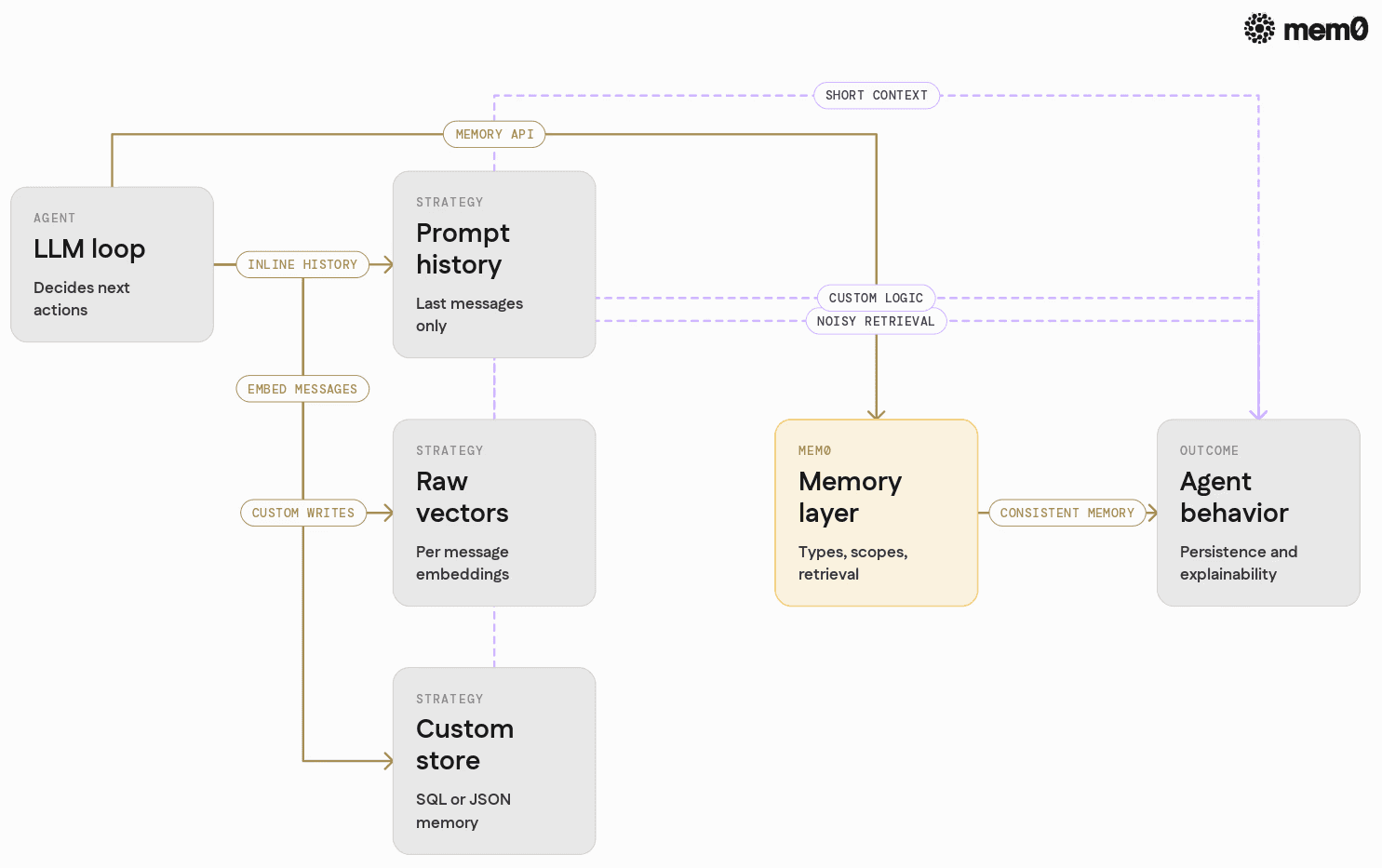
Task: Click the EMBED MESSAGES pill
Action: [x=302, y=389]
